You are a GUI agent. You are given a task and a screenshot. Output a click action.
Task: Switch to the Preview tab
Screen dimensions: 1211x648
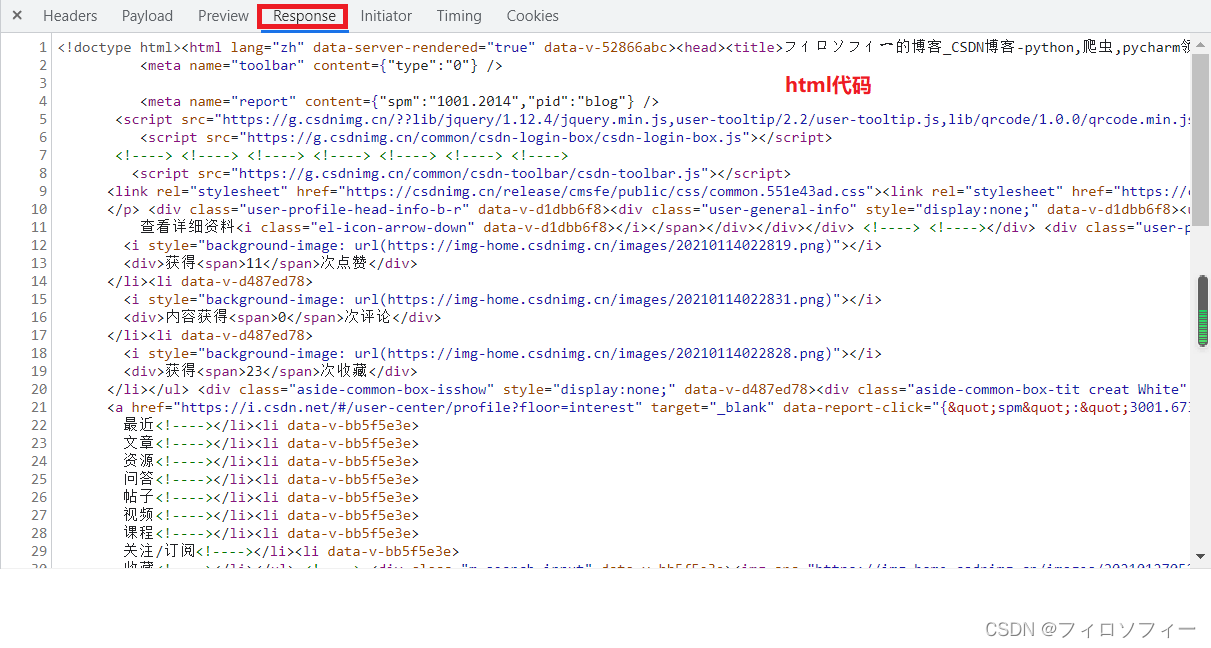[x=222, y=15]
